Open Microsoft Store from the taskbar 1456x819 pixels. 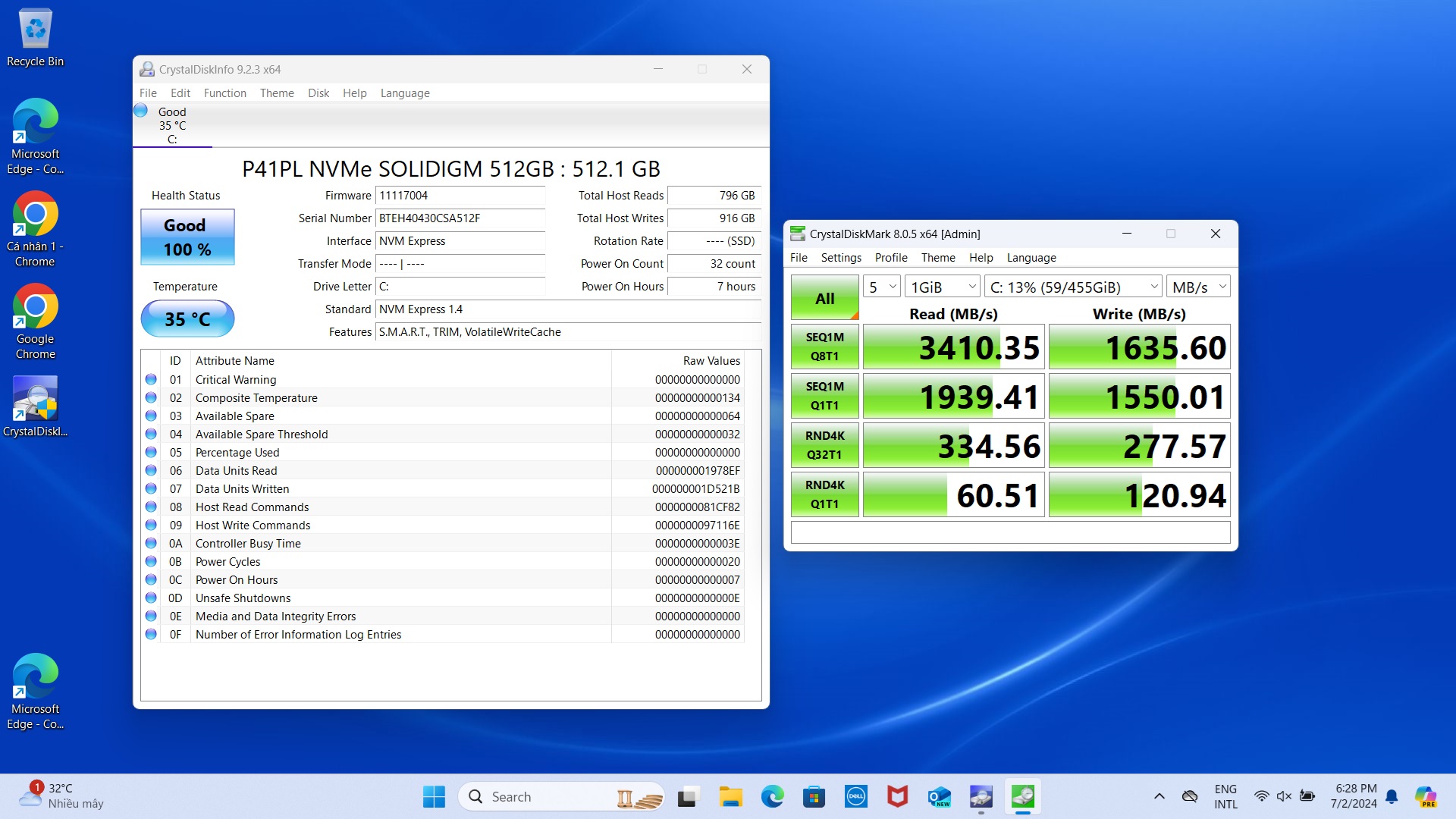(814, 797)
